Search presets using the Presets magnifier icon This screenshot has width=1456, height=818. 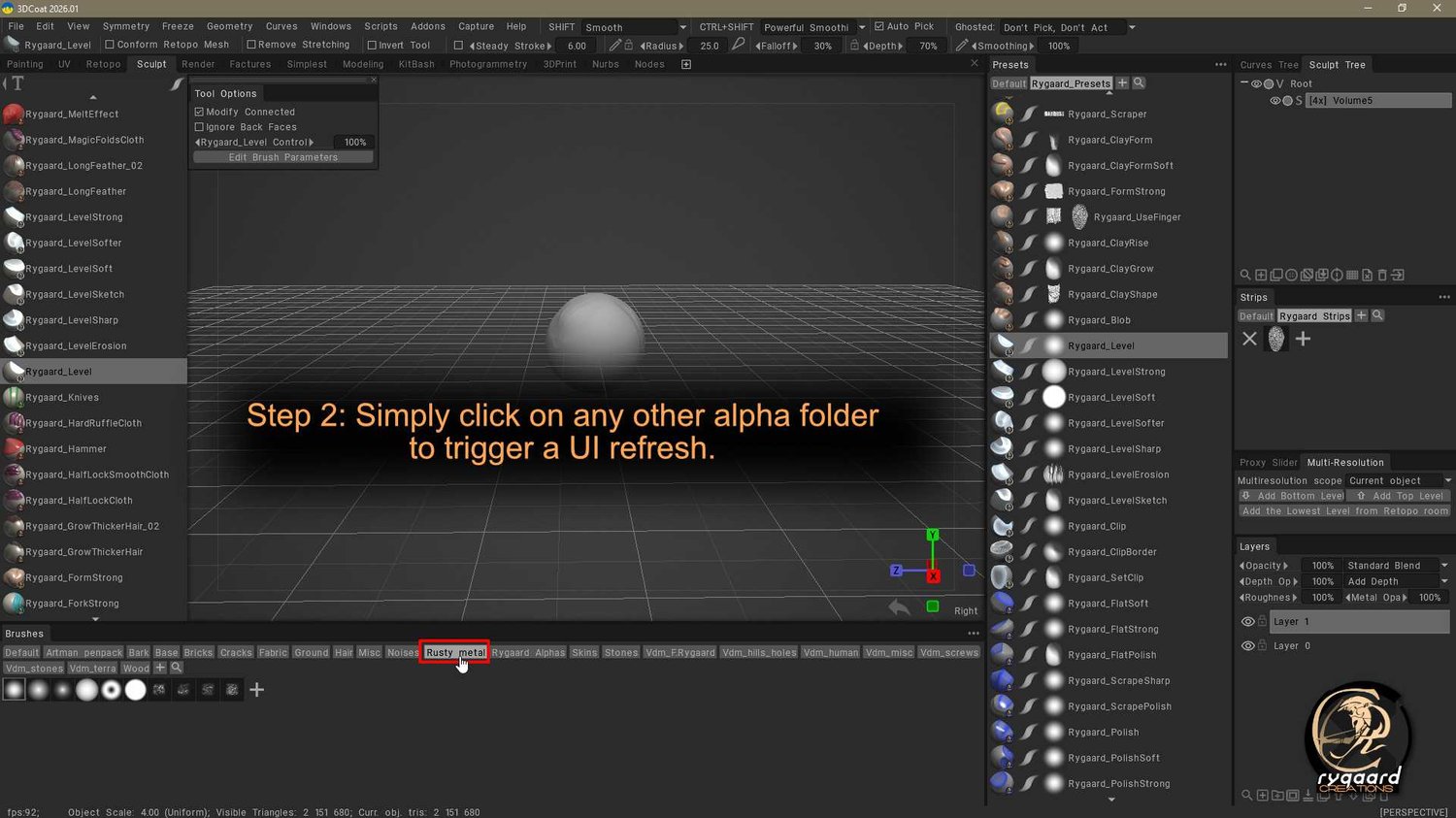[x=1139, y=83]
